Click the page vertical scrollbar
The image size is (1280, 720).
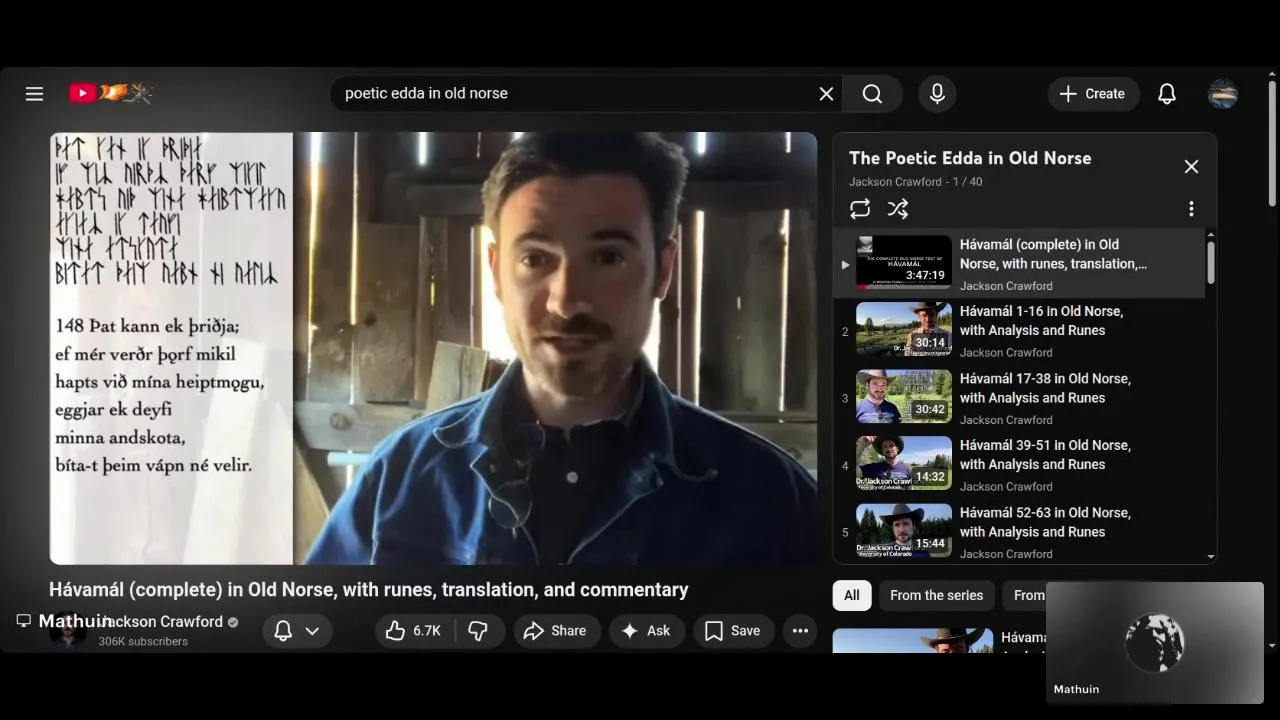click(1272, 142)
